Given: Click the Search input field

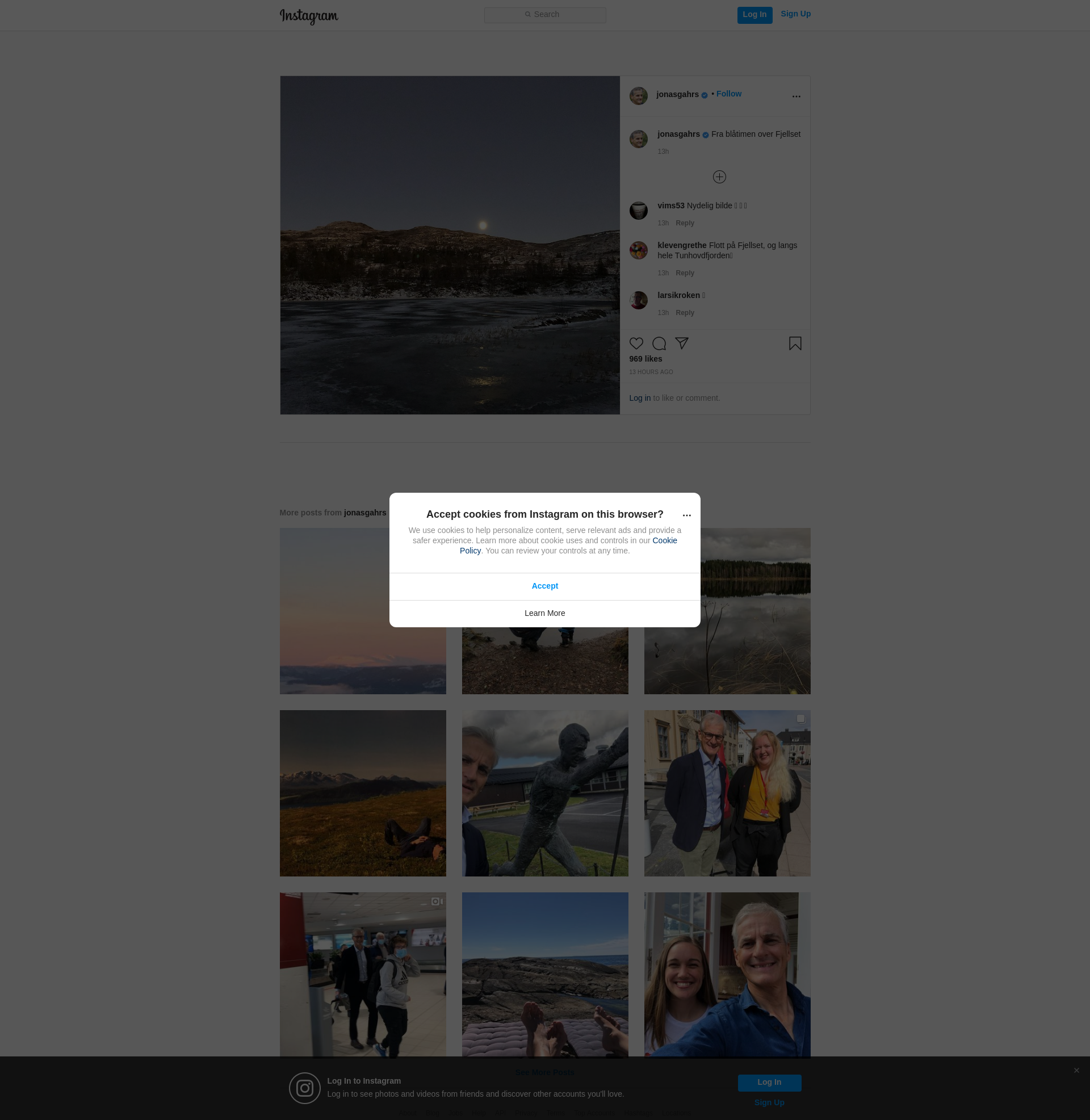Looking at the screenshot, I should (x=544, y=15).
